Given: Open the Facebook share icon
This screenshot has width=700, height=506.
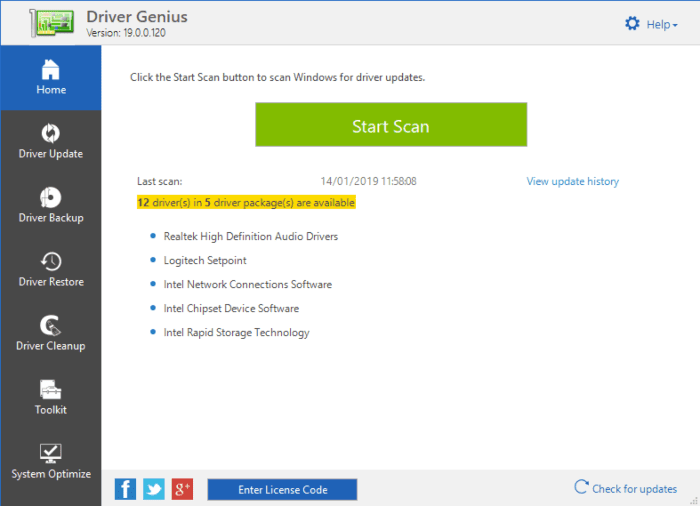Looking at the screenshot, I should click(x=125, y=489).
